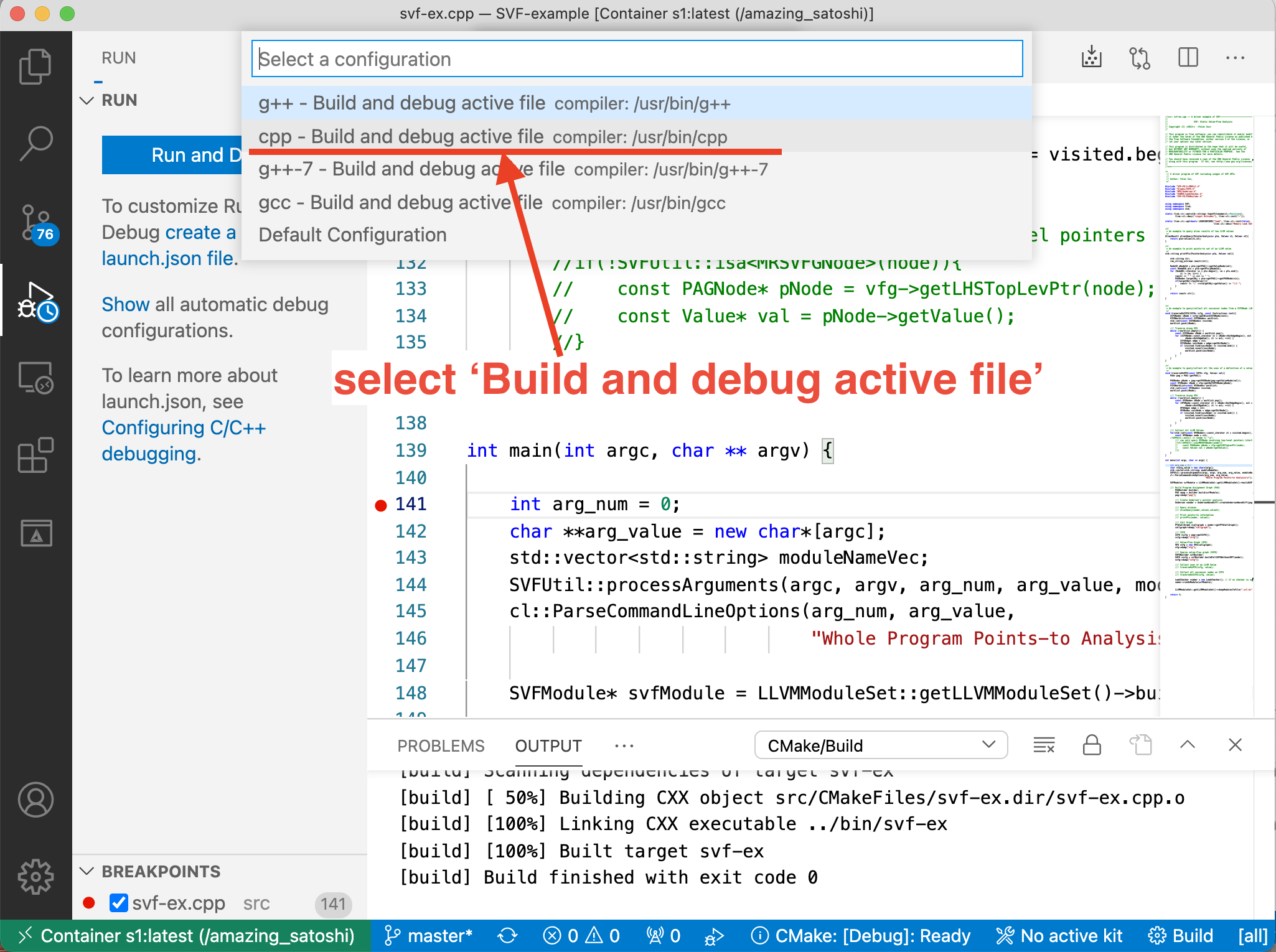Screen dimensions: 1276x952
Task: Click the [all] build target in status bar
Action: 1252,936
